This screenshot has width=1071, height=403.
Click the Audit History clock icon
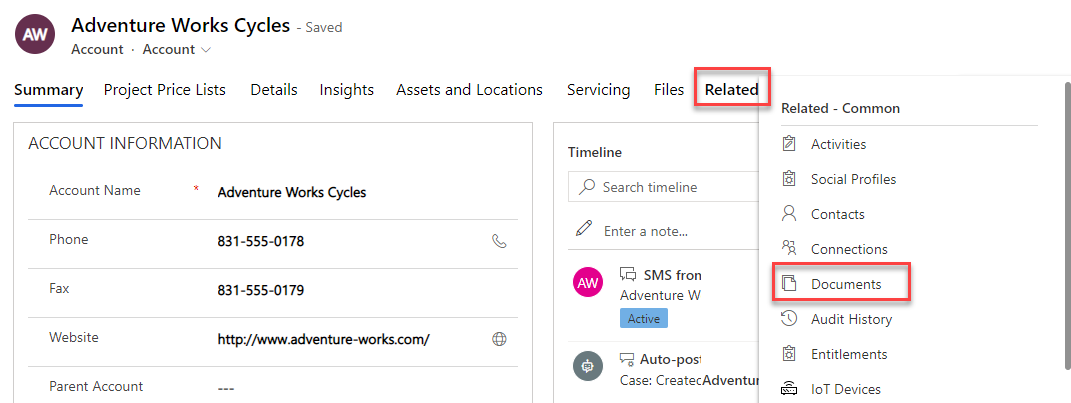pyautogui.click(x=789, y=319)
